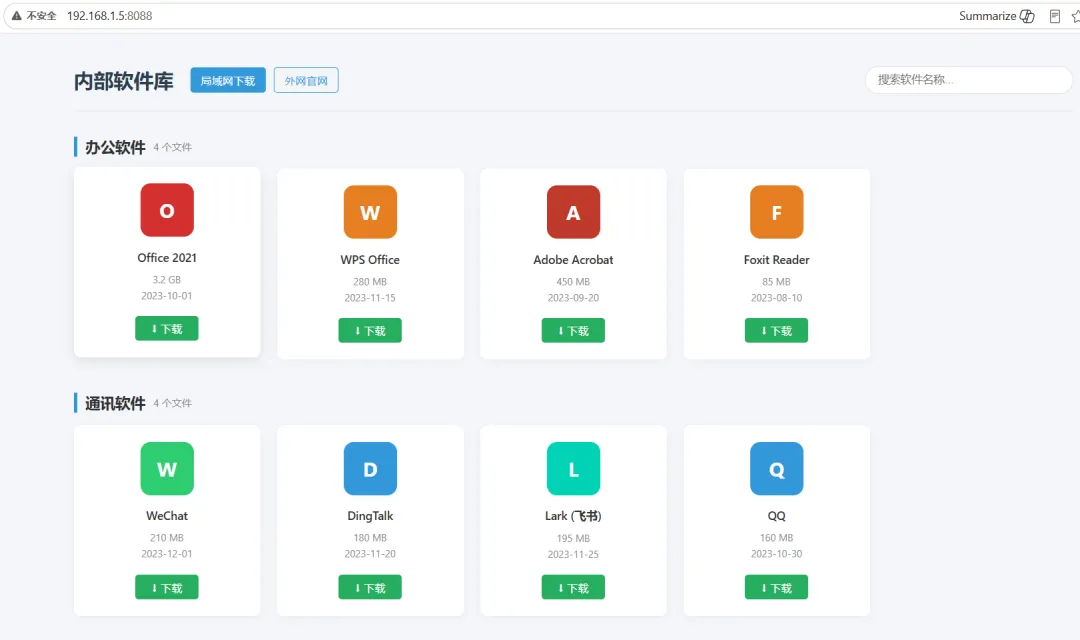Download Foxit Reader
The height and width of the screenshot is (640, 1080).
click(776, 331)
